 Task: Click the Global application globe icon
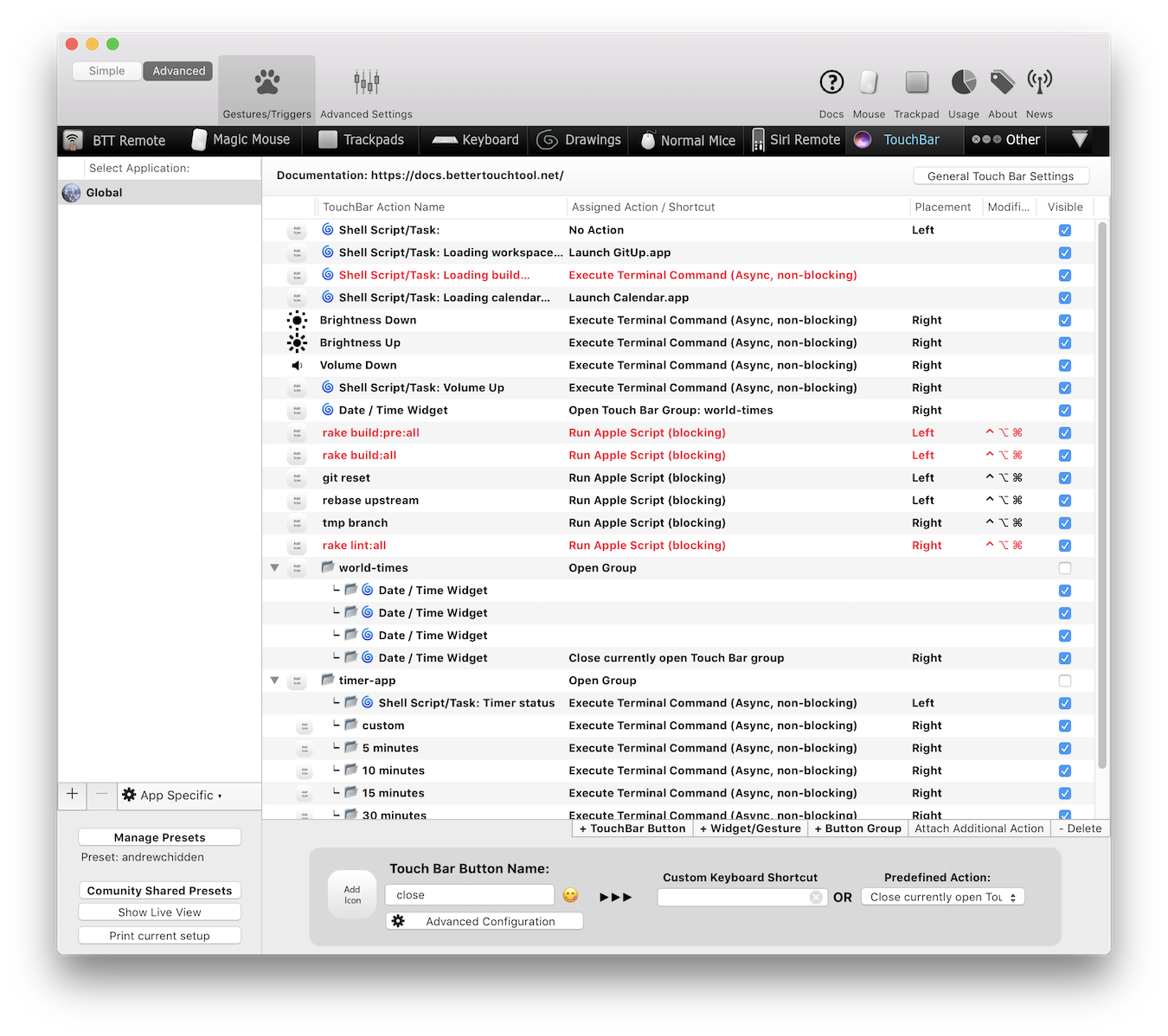(71, 192)
